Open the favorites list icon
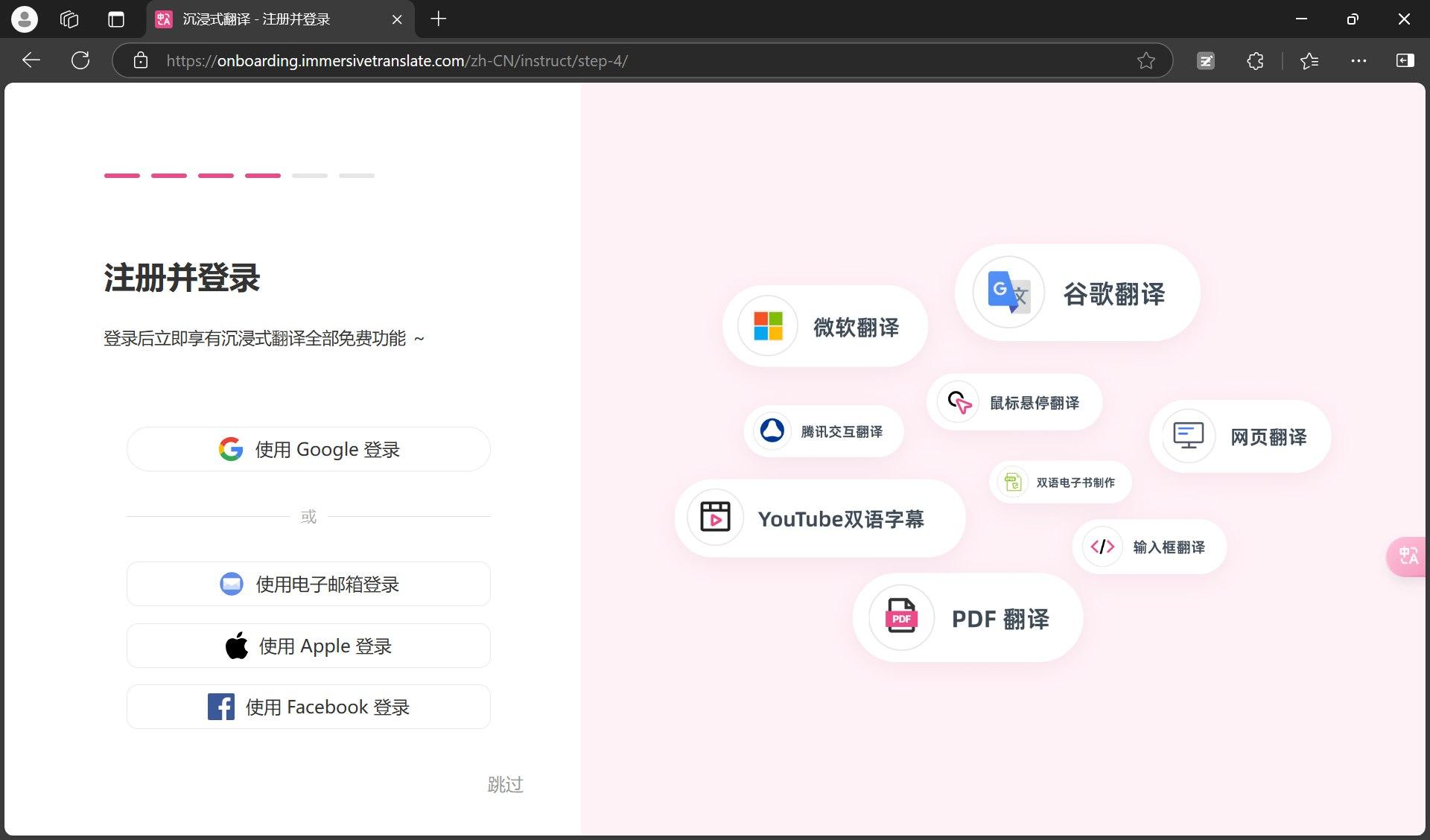Screen dimensions: 1430x840 pyautogui.click(x=1309, y=61)
